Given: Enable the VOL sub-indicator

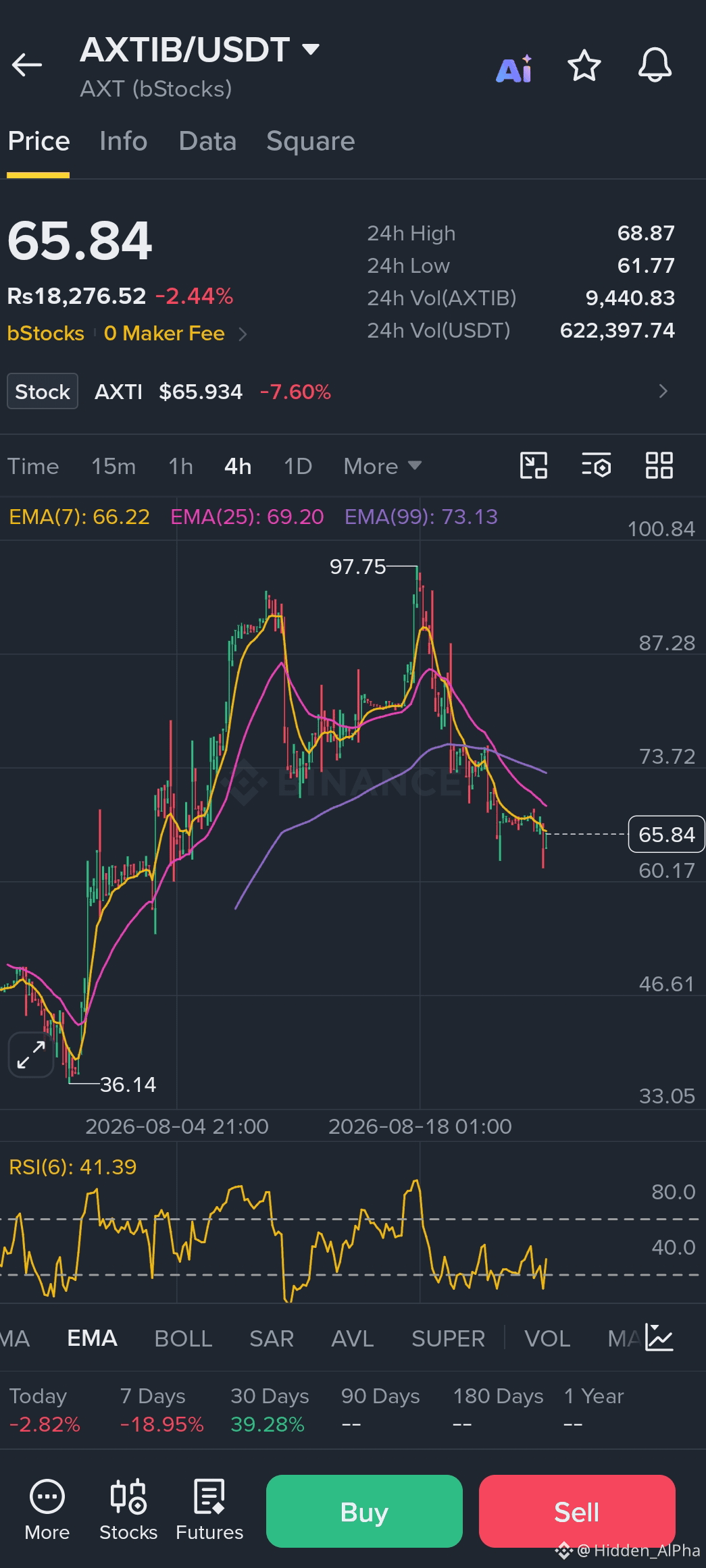Looking at the screenshot, I should coord(547,1338).
